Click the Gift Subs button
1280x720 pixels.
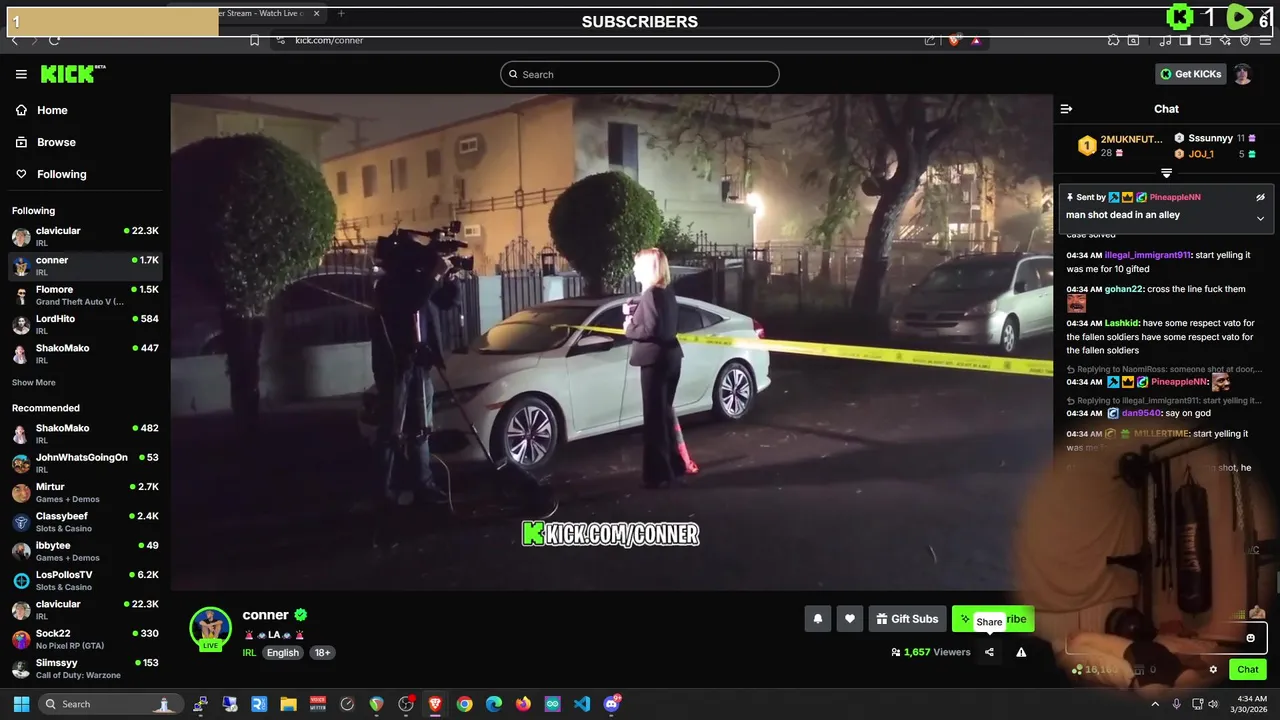[907, 619]
